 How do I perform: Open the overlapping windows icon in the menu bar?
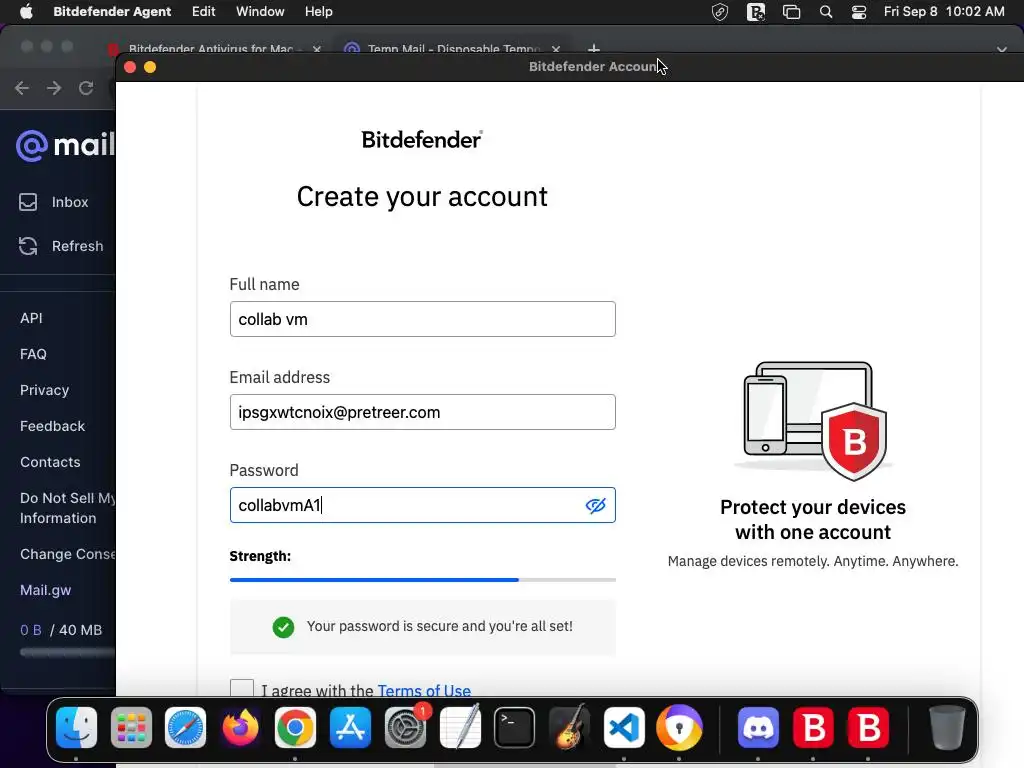click(792, 12)
